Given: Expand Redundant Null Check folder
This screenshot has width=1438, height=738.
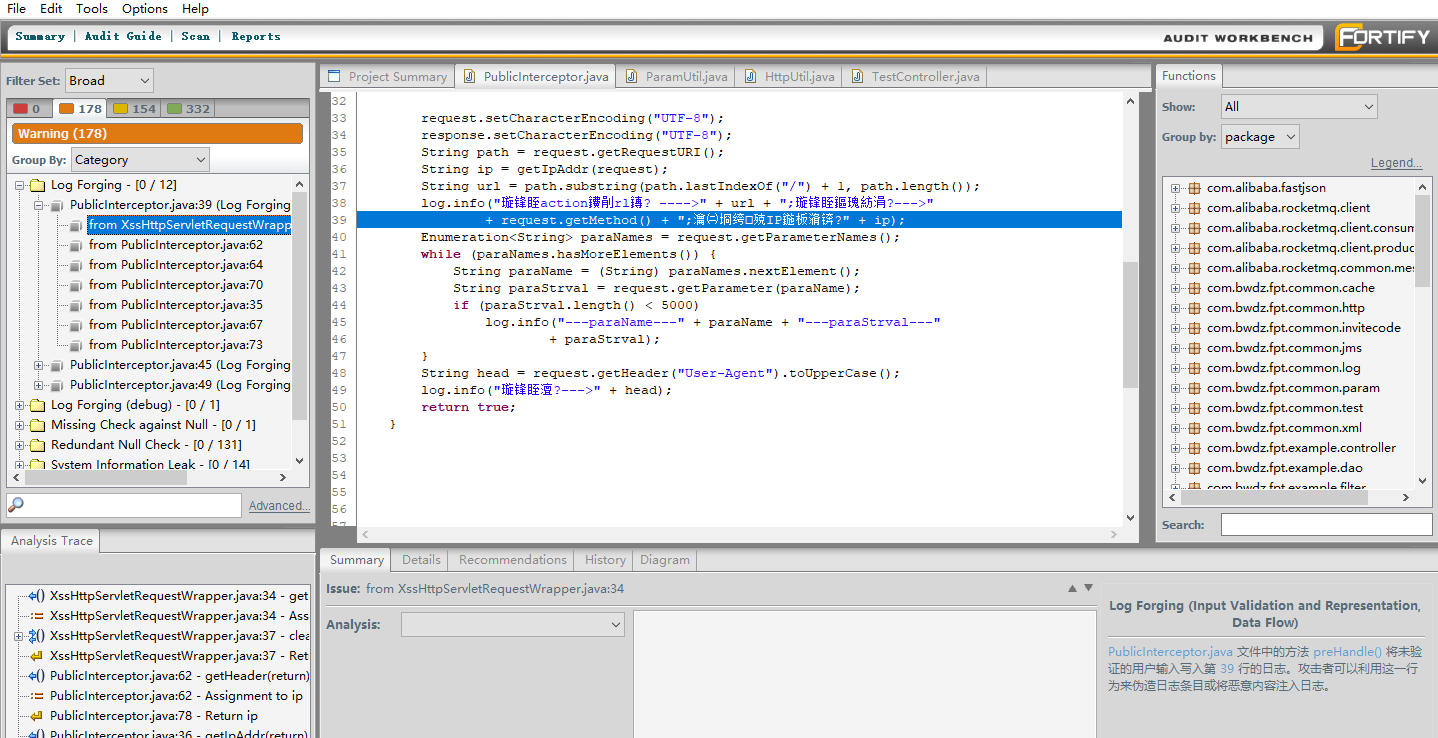Looking at the screenshot, I should 21,445.
